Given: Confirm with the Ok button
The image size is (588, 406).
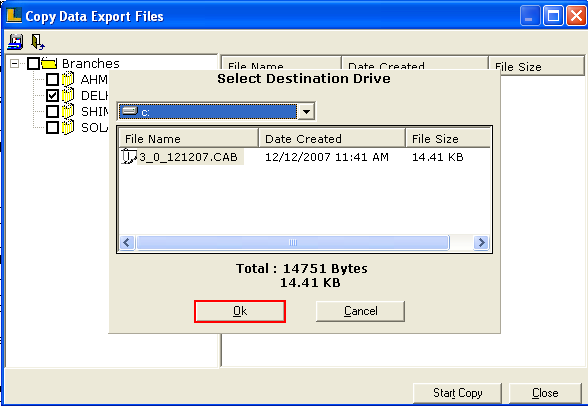Looking at the screenshot, I should (x=240, y=311).
